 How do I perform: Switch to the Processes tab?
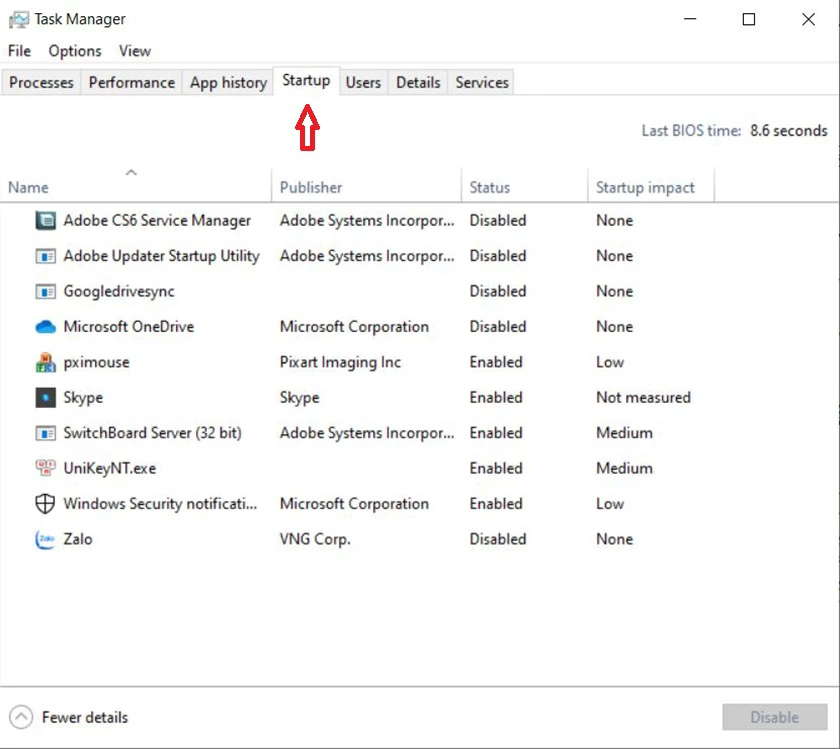41,83
